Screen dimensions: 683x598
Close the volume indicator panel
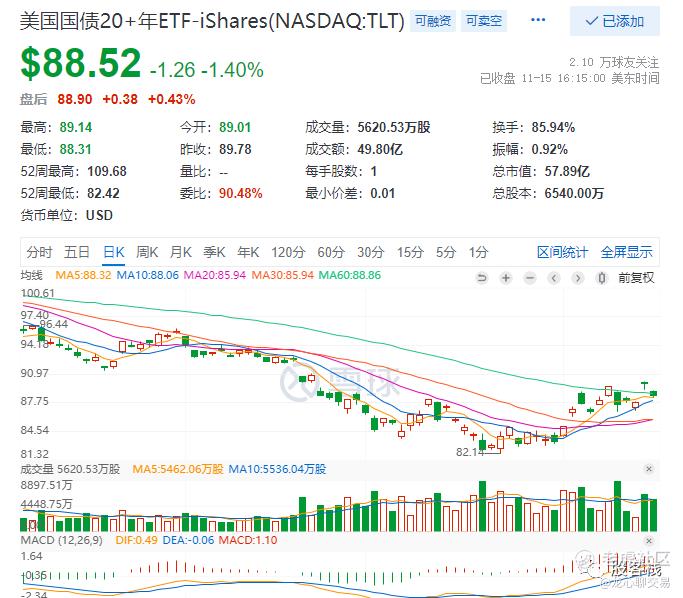tap(649, 469)
